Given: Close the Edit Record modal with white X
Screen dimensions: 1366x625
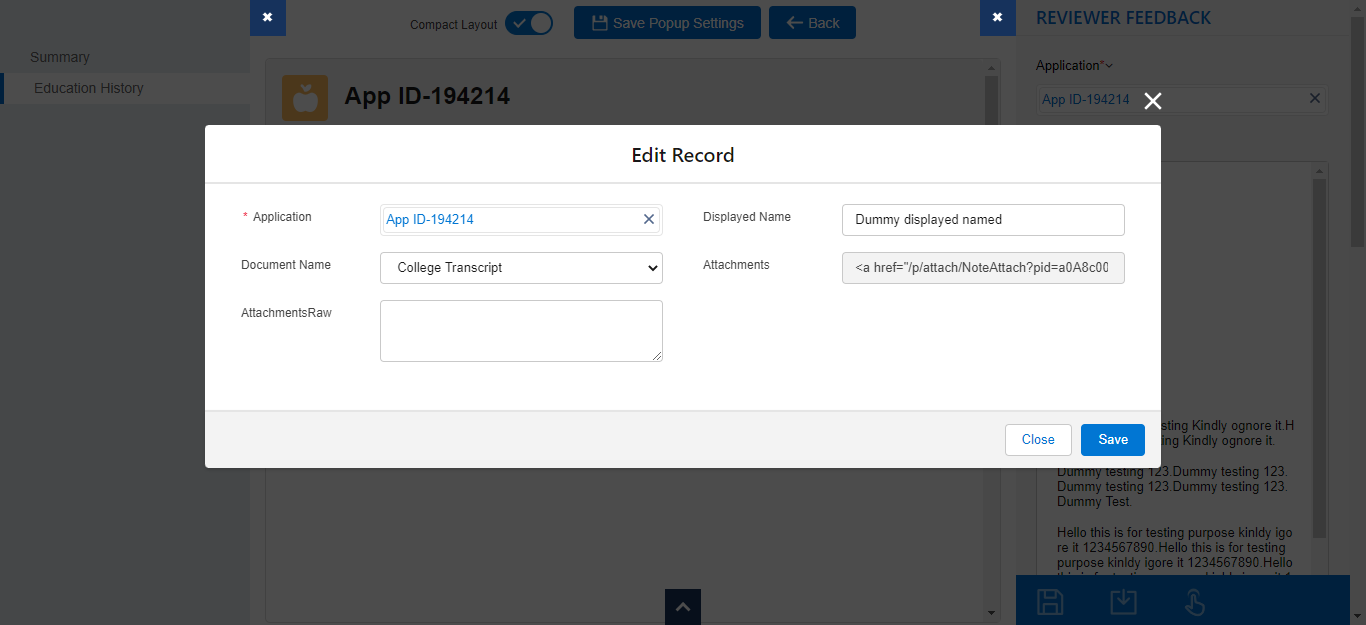Looking at the screenshot, I should 1153,101.
